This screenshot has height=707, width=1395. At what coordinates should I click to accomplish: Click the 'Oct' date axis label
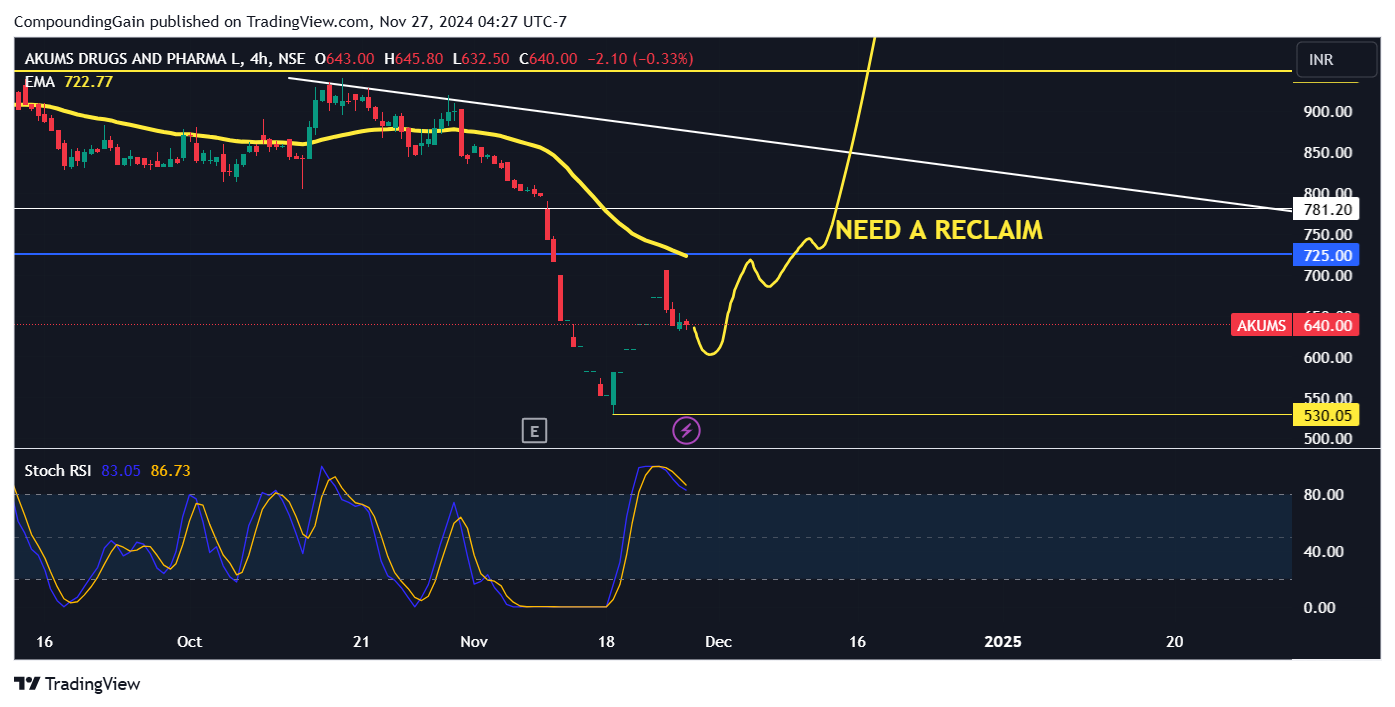click(189, 641)
